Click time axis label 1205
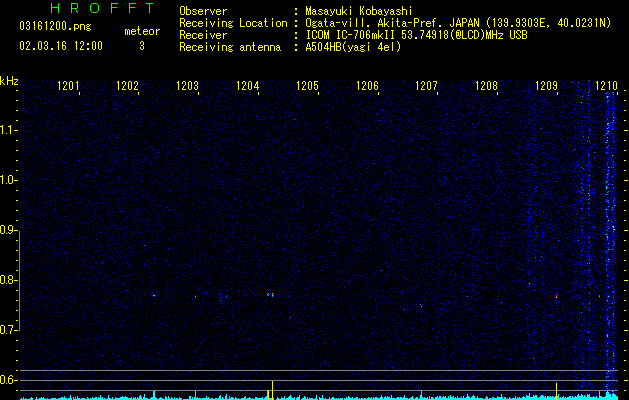This screenshot has height=400, width=629. [x=307, y=85]
